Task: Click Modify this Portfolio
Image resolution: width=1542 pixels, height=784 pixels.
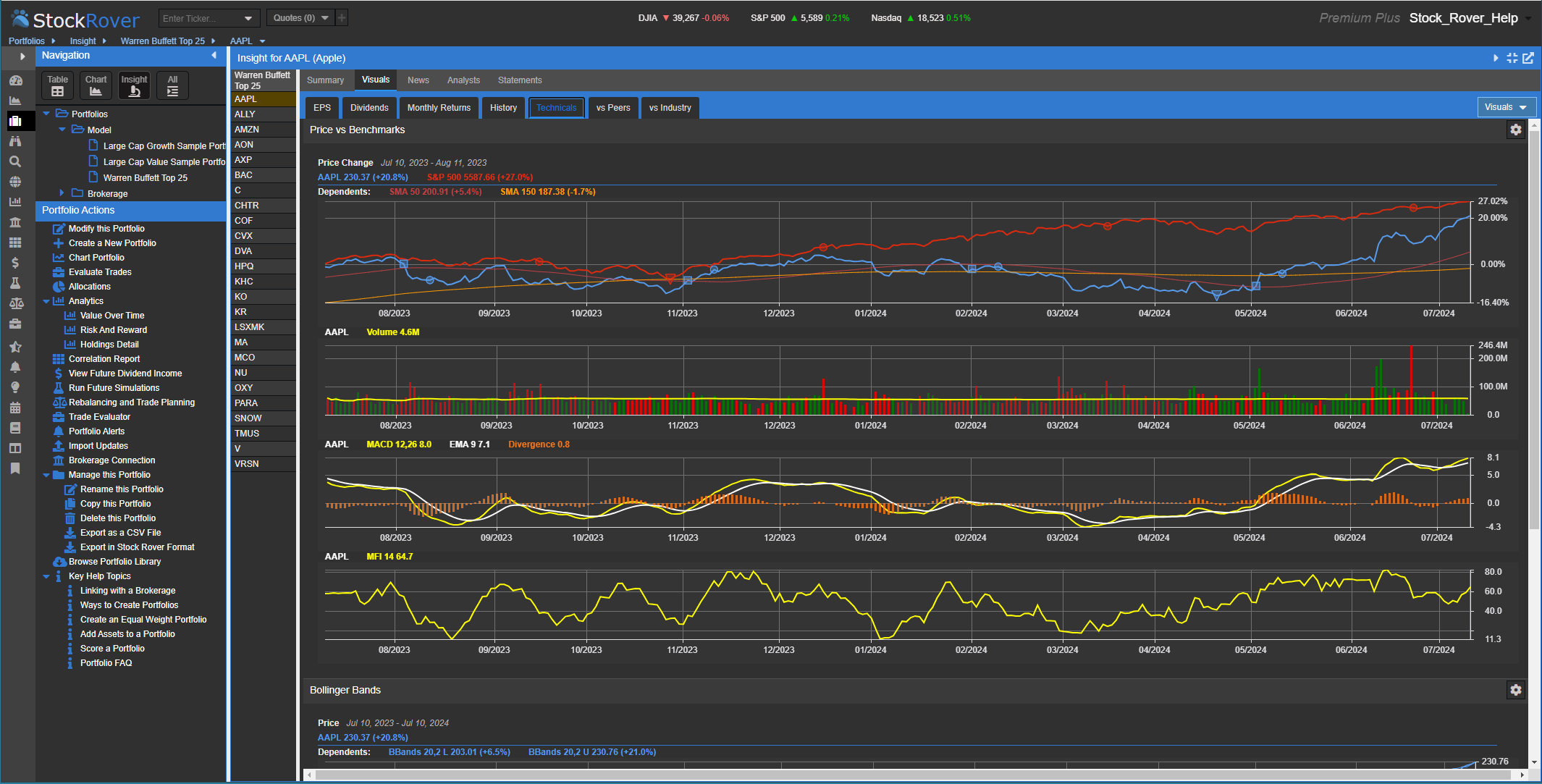Action: (106, 229)
